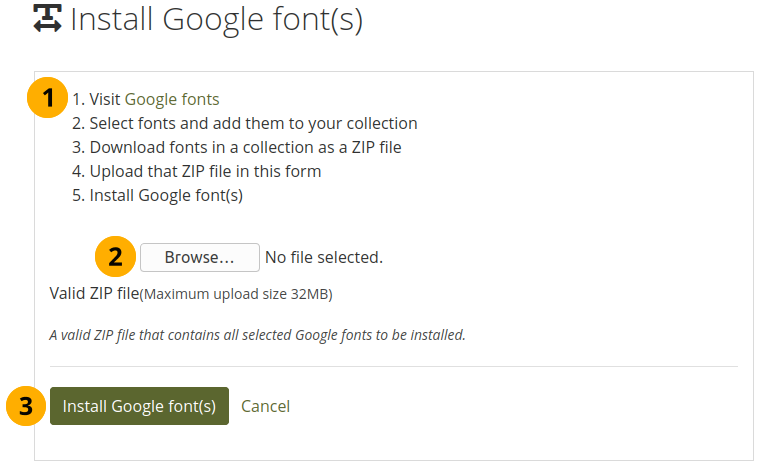Screen dimensions: 763x469
Task: Click the orange number 3 callout badge
Action: point(27,406)
